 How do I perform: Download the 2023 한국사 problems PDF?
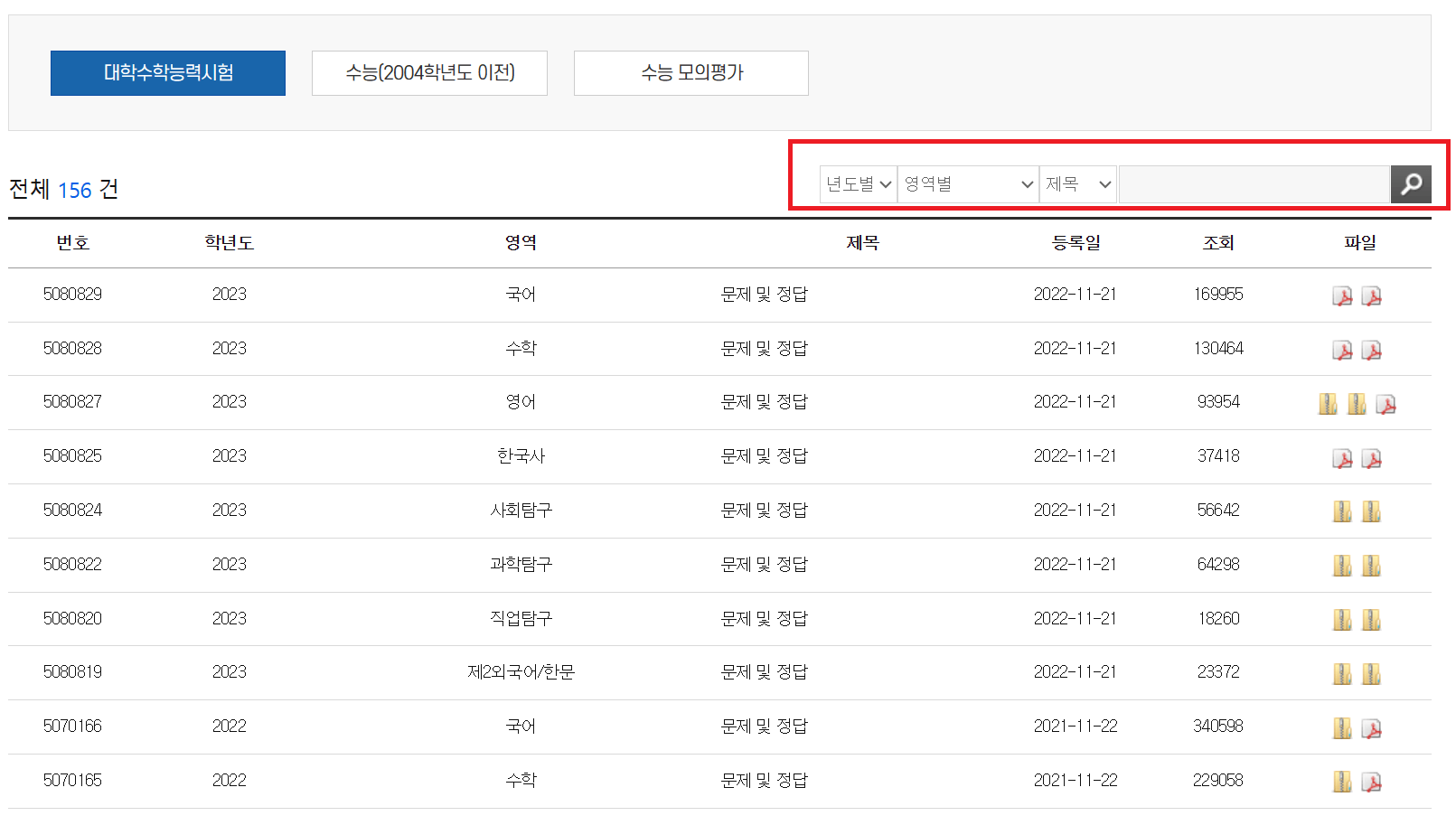pos(1343,456)
